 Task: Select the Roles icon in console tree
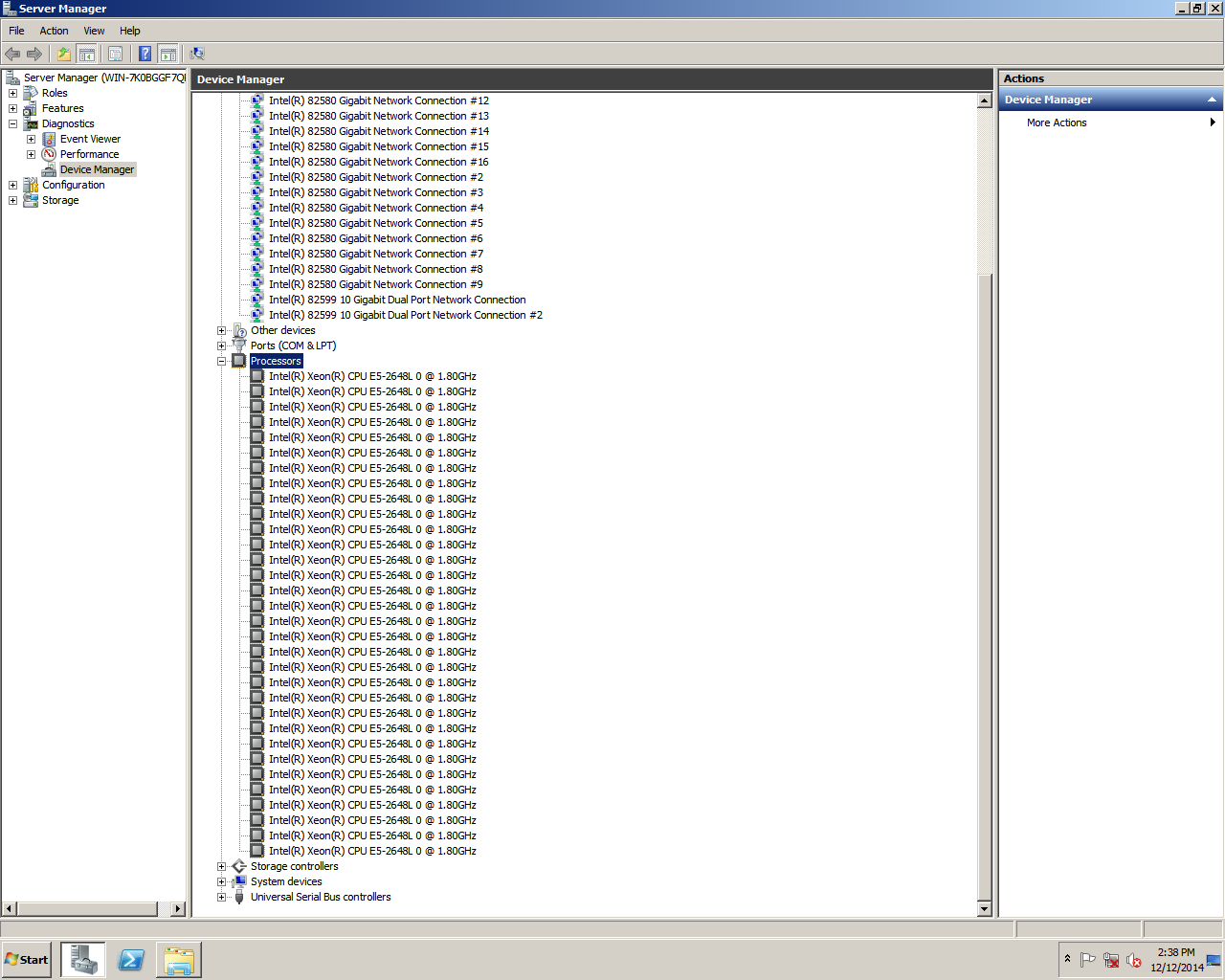(31, 93)
